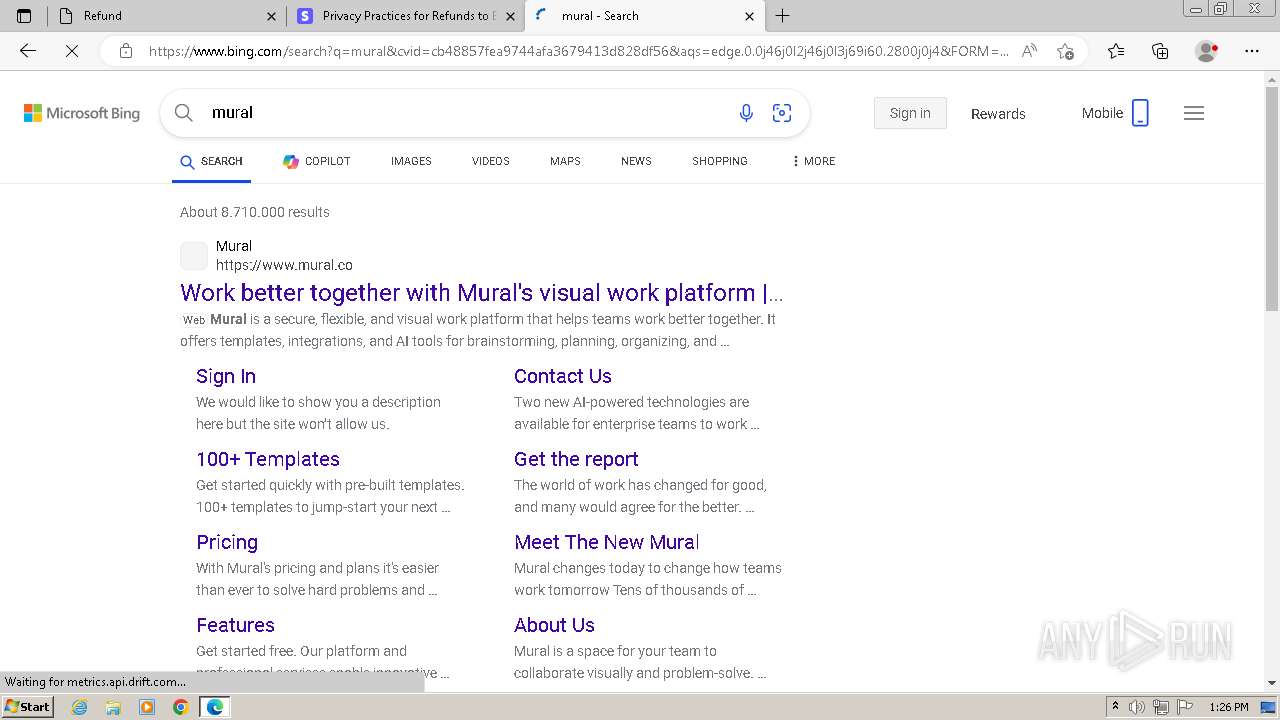The image size is (1280, 720).
Task: Open the Get the report sitelink
Action: (576, 459)
